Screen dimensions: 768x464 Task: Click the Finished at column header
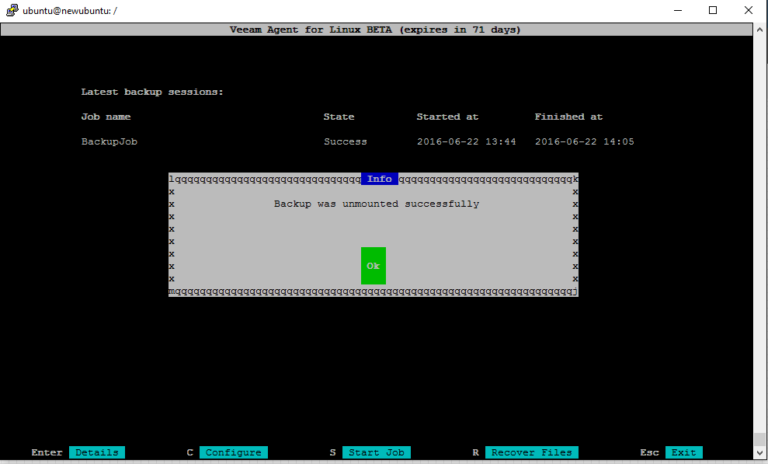pos(568,117)
